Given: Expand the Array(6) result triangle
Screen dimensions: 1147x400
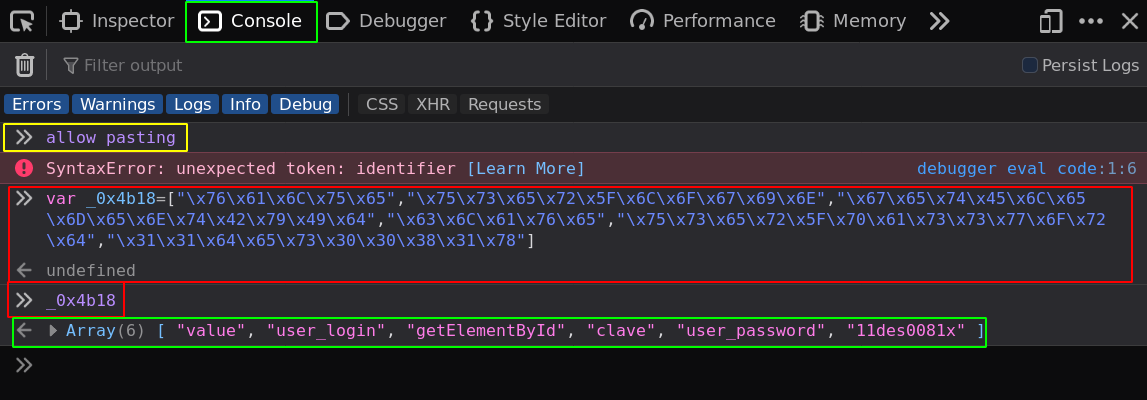Looking at the screenshot, I should tap(53, 331).
